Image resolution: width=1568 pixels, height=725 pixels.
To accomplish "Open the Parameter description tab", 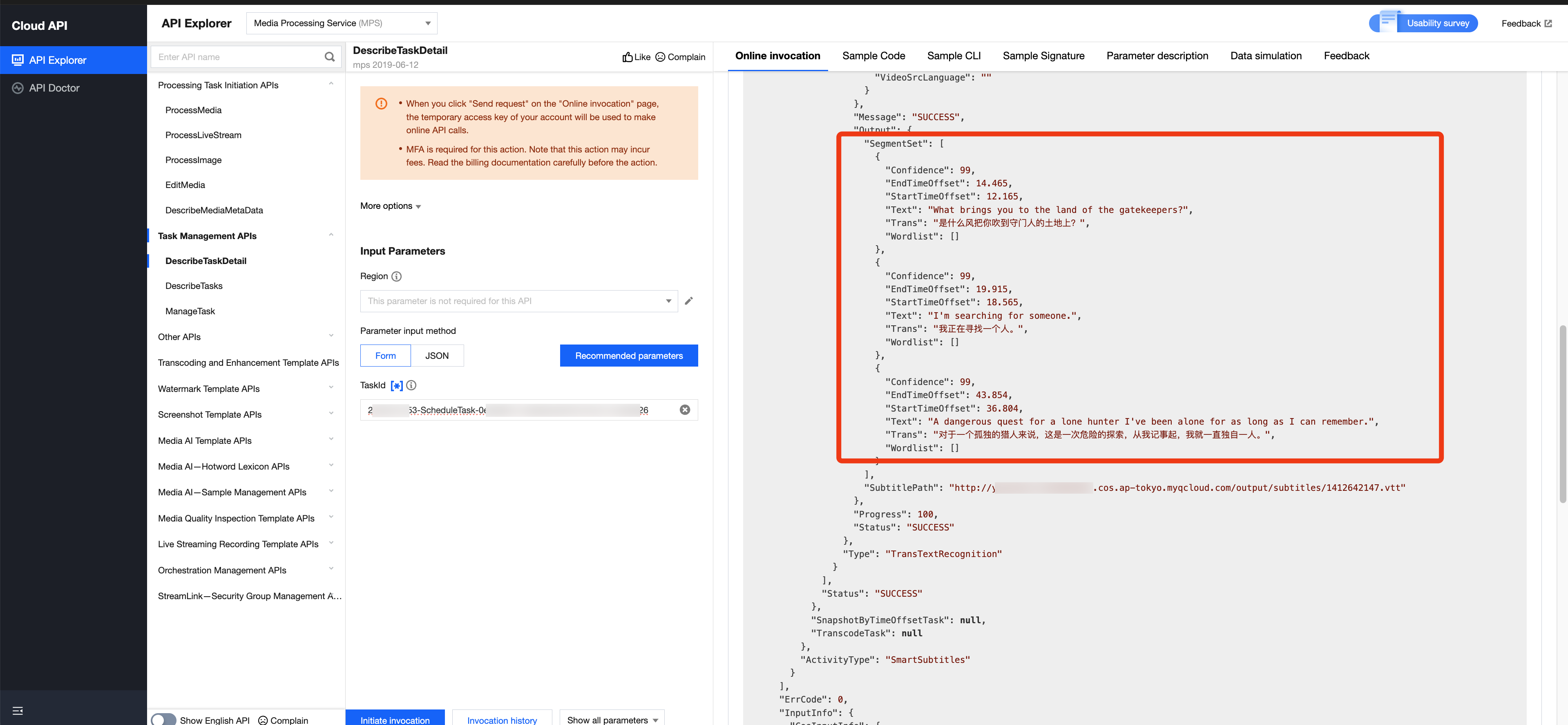I will (1157, 56).
